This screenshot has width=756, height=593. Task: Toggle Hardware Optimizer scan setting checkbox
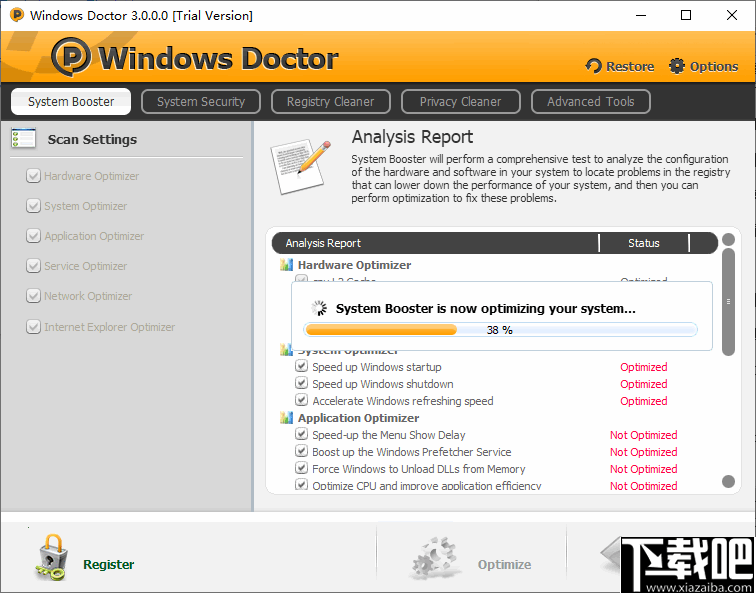pyautogui.click(x=33, y=176)
